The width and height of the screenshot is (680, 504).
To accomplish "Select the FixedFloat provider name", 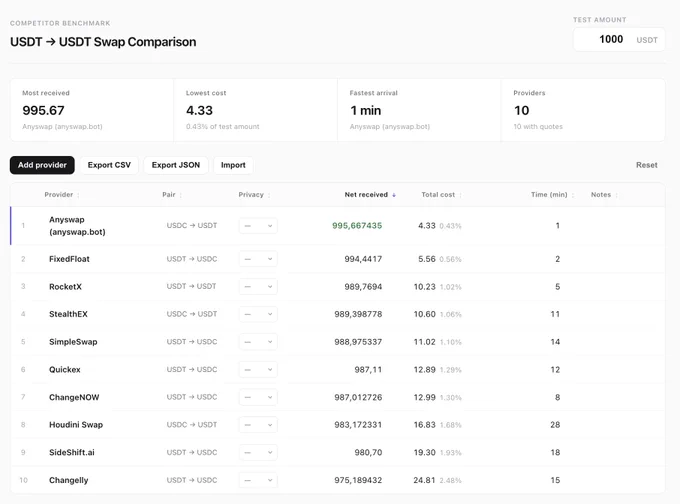I will pos(69,259).
